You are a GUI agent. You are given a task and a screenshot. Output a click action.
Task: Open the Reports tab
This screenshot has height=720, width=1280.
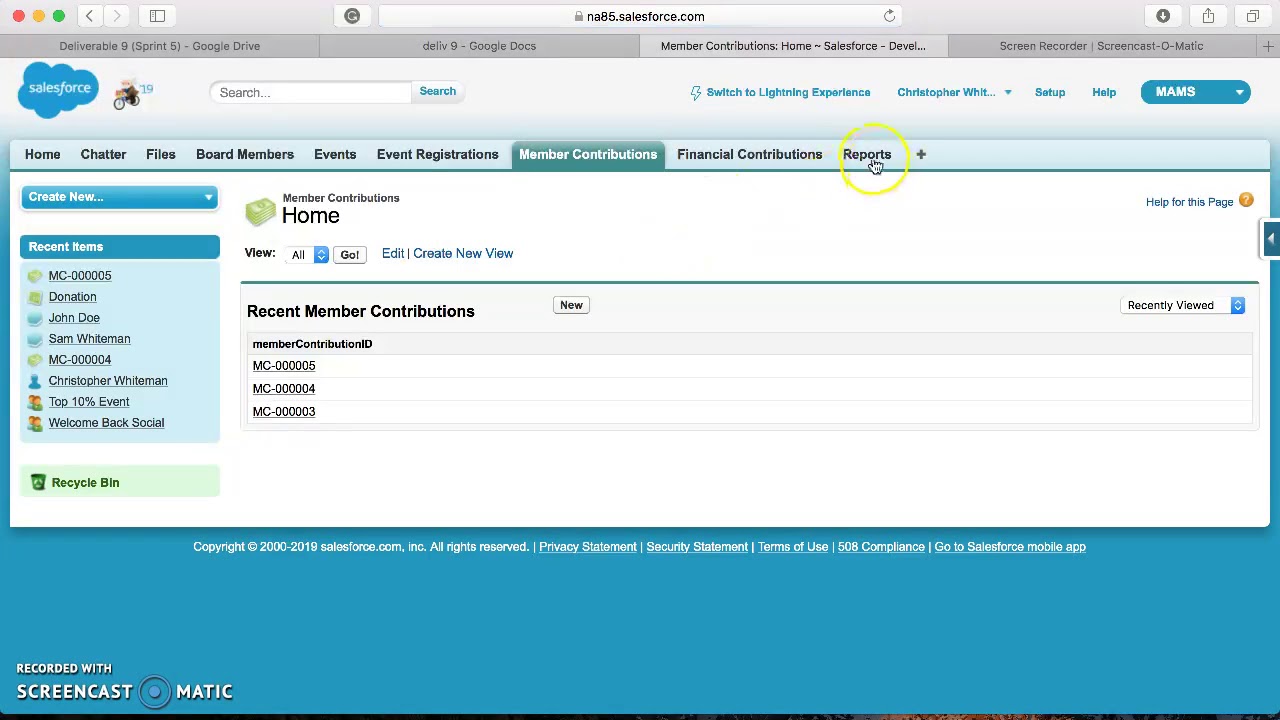866,155
